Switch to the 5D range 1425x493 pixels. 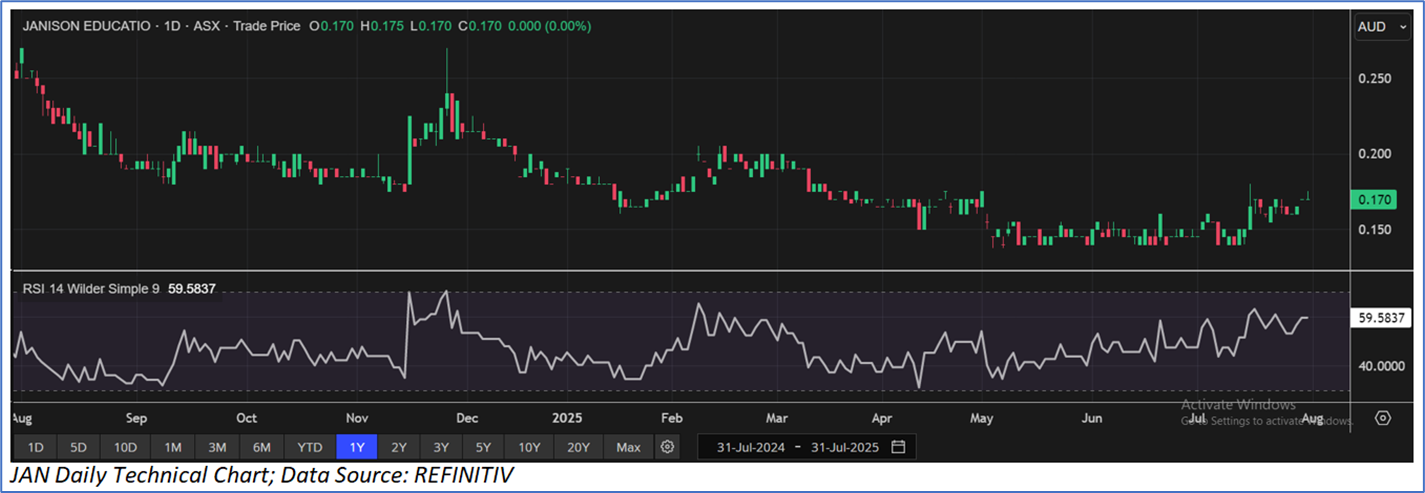(x=78, y=446)
